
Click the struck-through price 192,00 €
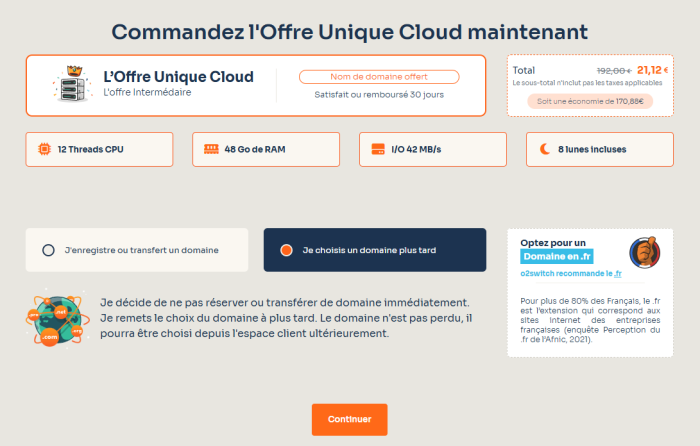click(614, 71)
